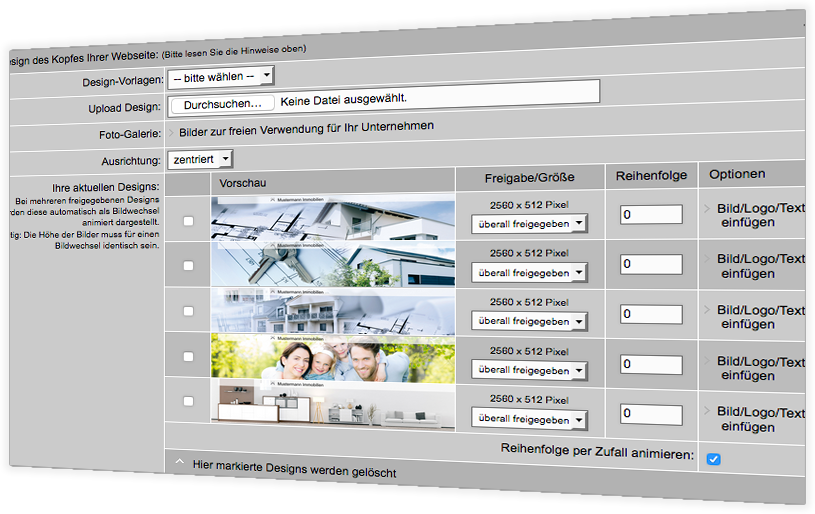This screenshot has width=815, height=514.
Task: Open the Ausrichtung zentriert dropdown
Action: tap(200, 159)
